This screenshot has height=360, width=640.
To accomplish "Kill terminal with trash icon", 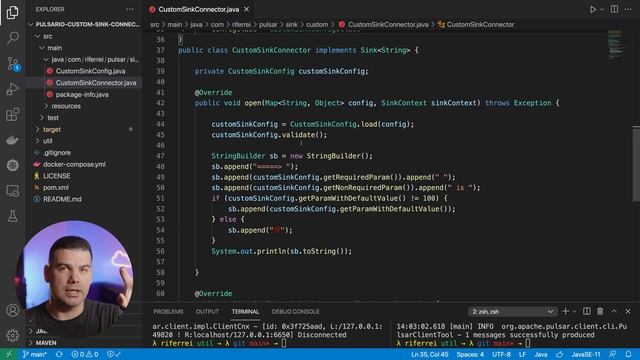I will pyautogui.click(x=600, y=311).
